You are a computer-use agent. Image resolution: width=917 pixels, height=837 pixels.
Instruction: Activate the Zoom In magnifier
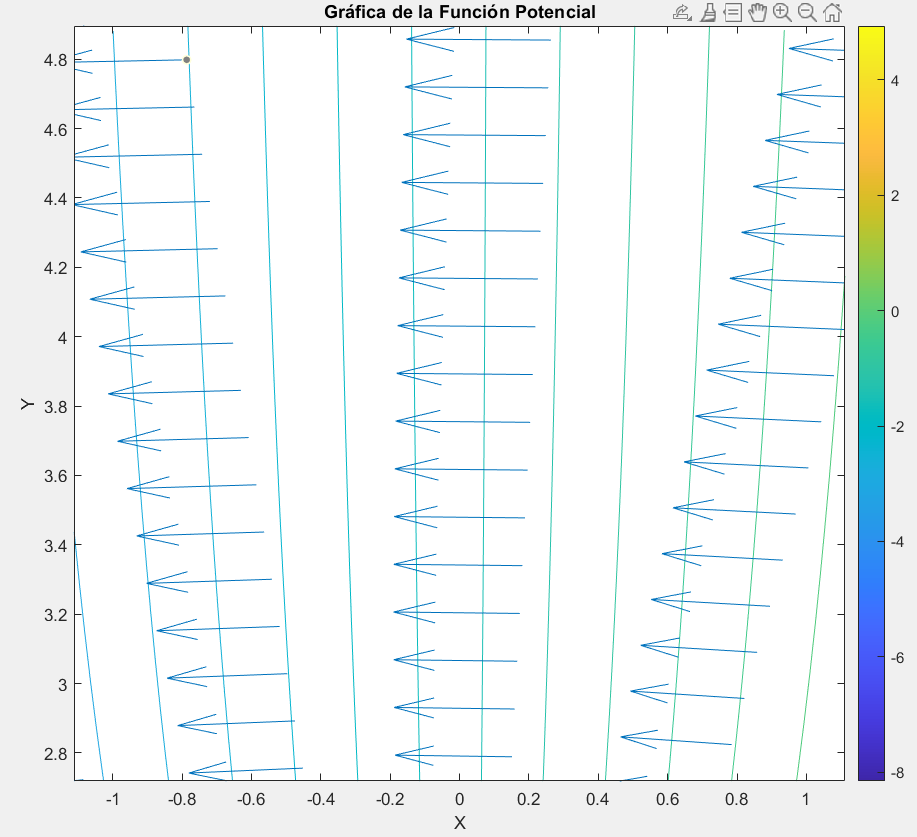[781, 12]
